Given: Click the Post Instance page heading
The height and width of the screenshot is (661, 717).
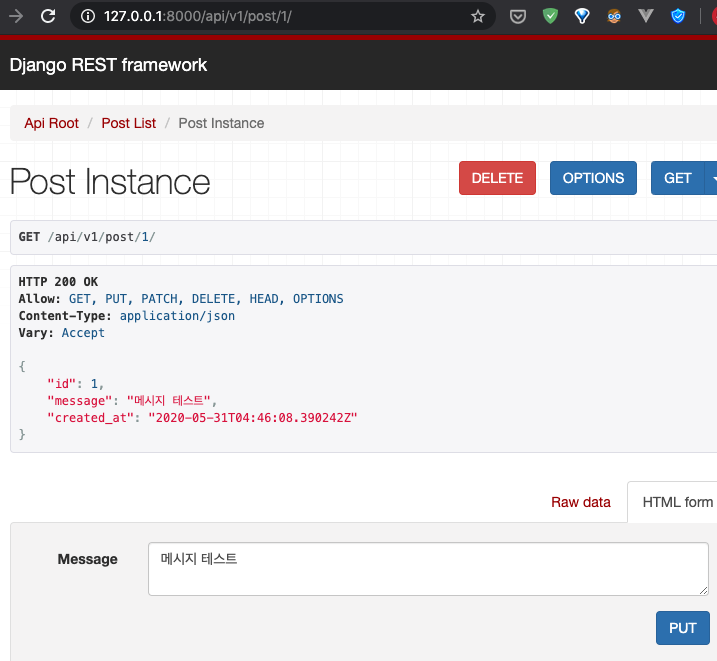Looking at the screenshot, I should pos(110,182).
